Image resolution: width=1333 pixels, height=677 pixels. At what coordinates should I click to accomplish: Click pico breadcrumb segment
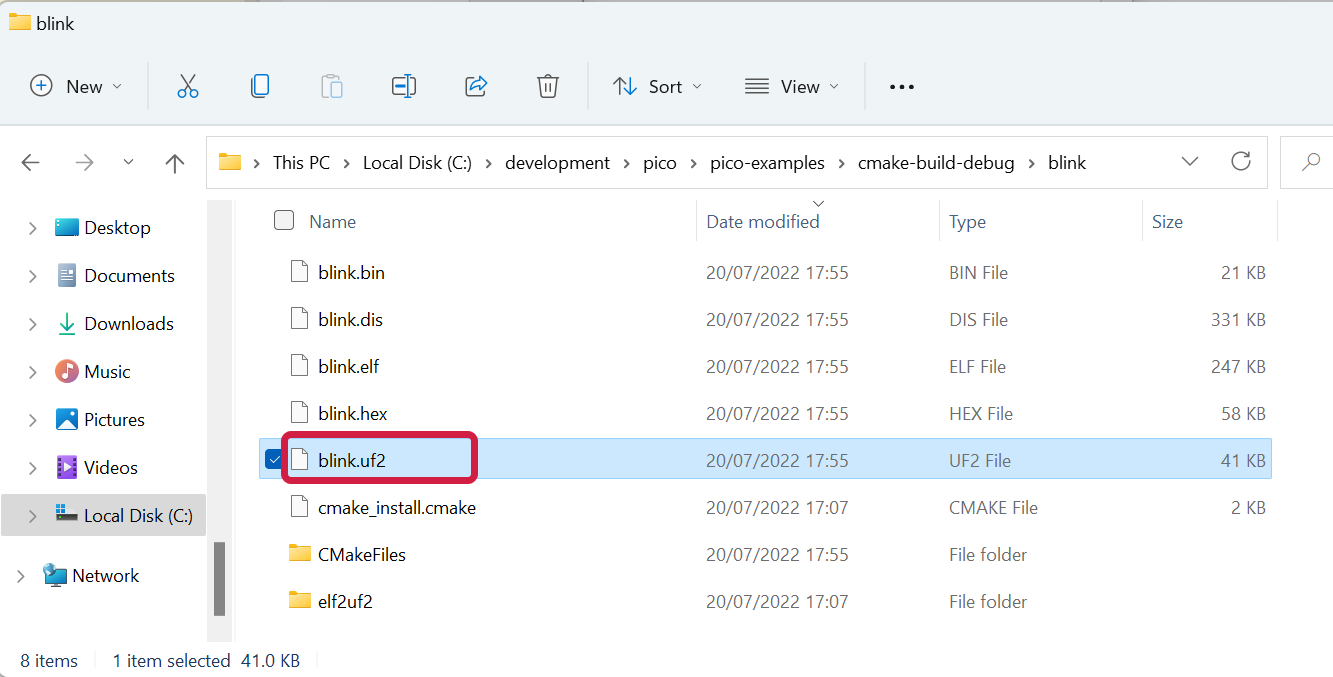click(660, 162)
